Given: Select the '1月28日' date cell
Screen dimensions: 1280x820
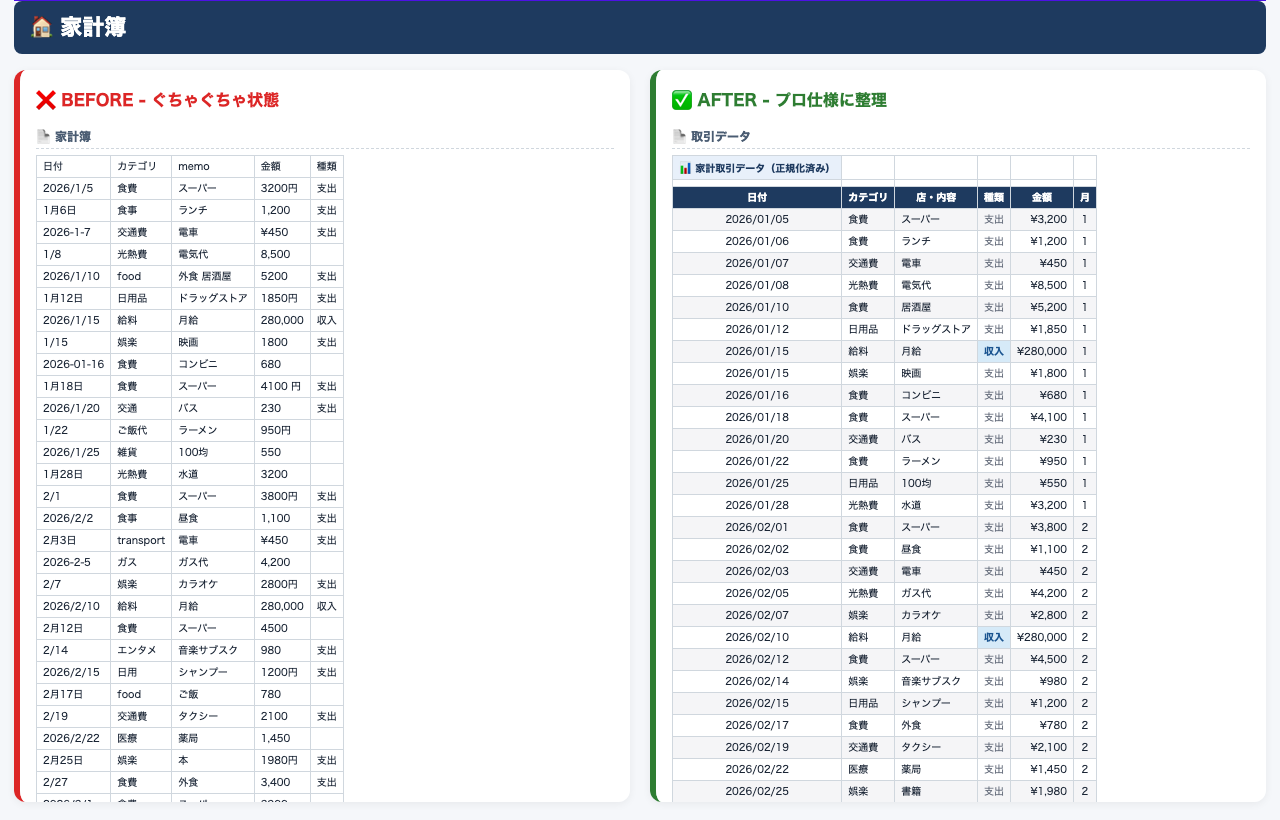Looking at the screenshot, I should [74, 474].
